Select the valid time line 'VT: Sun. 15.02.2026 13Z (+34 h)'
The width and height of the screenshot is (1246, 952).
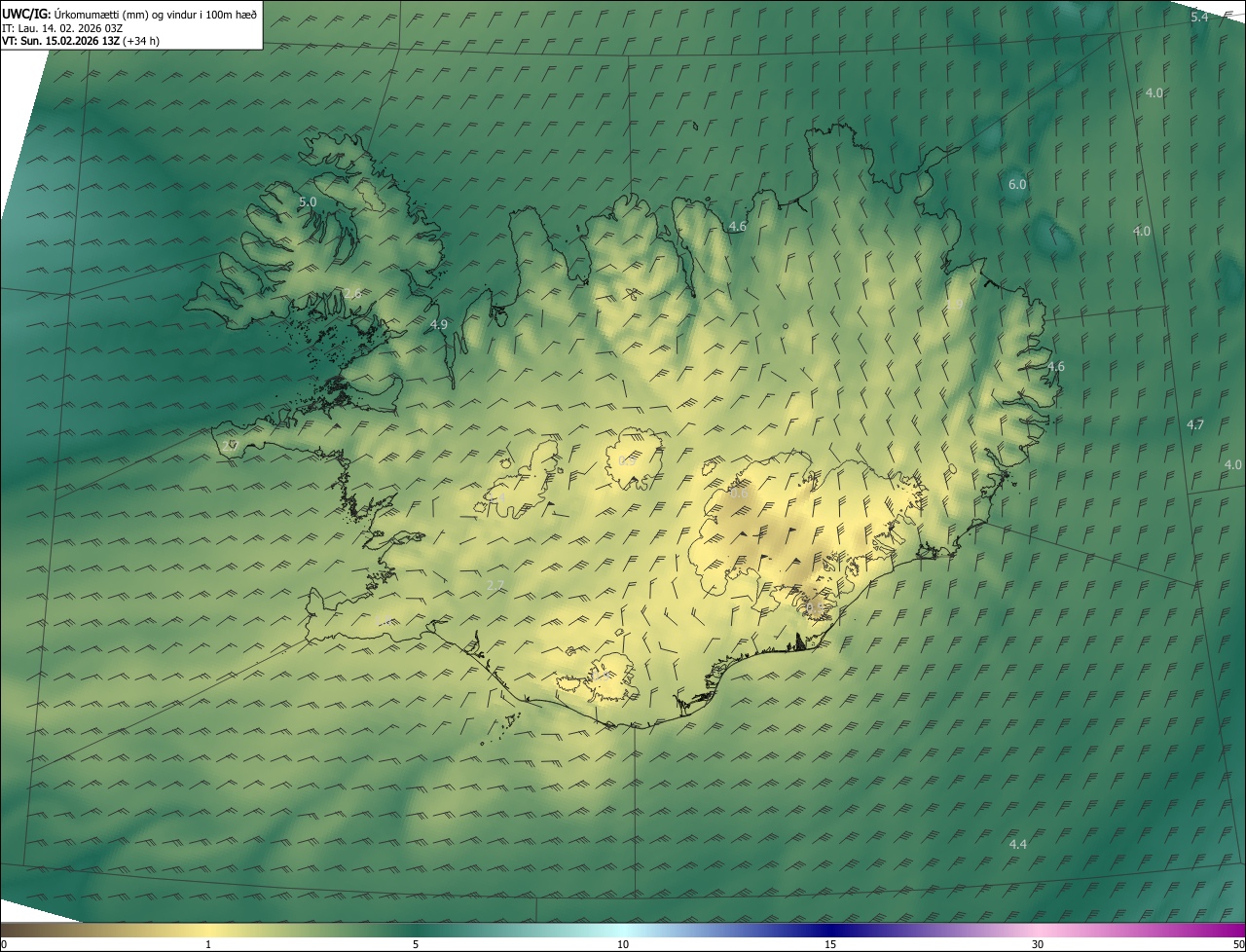[81, 41]
